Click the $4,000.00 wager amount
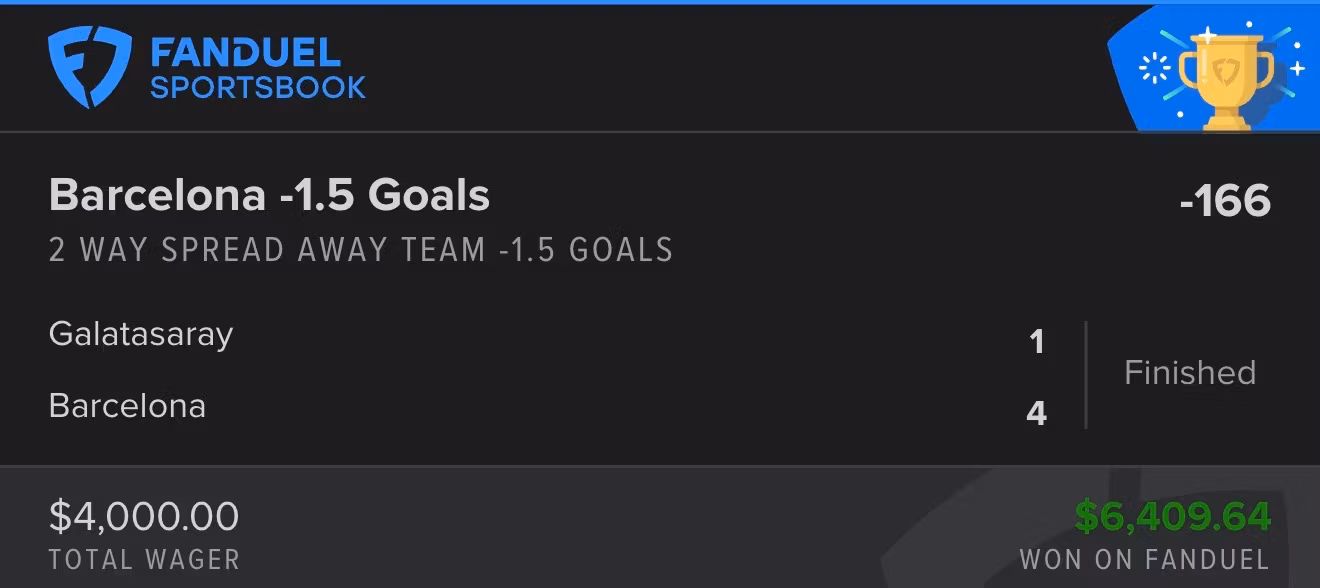The width and height of the screenshot is (1320, 588). coord(144,517)
